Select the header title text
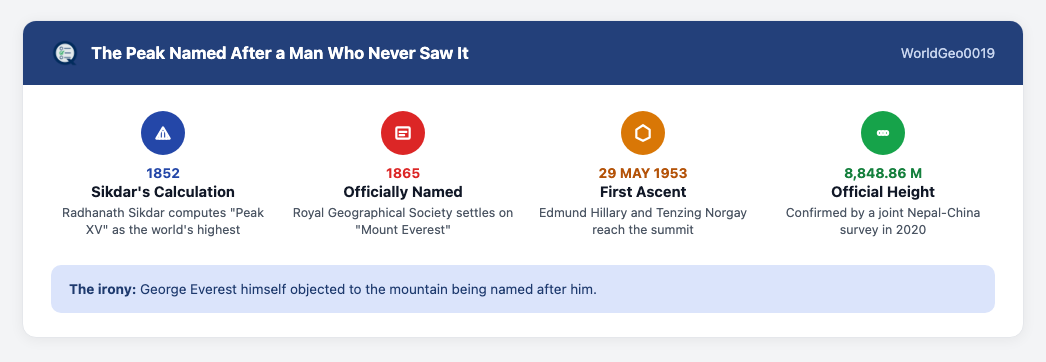The width and height of the screenshot is (1046, 362). (x=280, y=53)
